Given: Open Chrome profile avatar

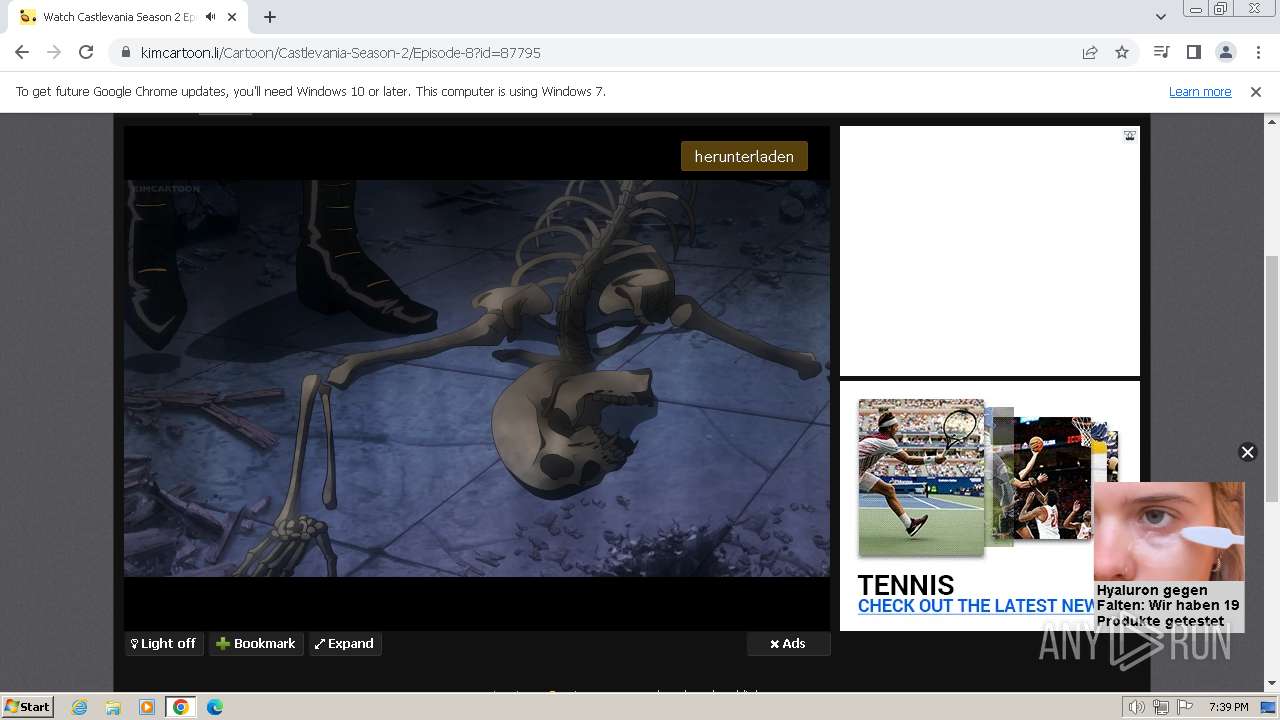Looking at the screenshot, I should click(1225, 52).
